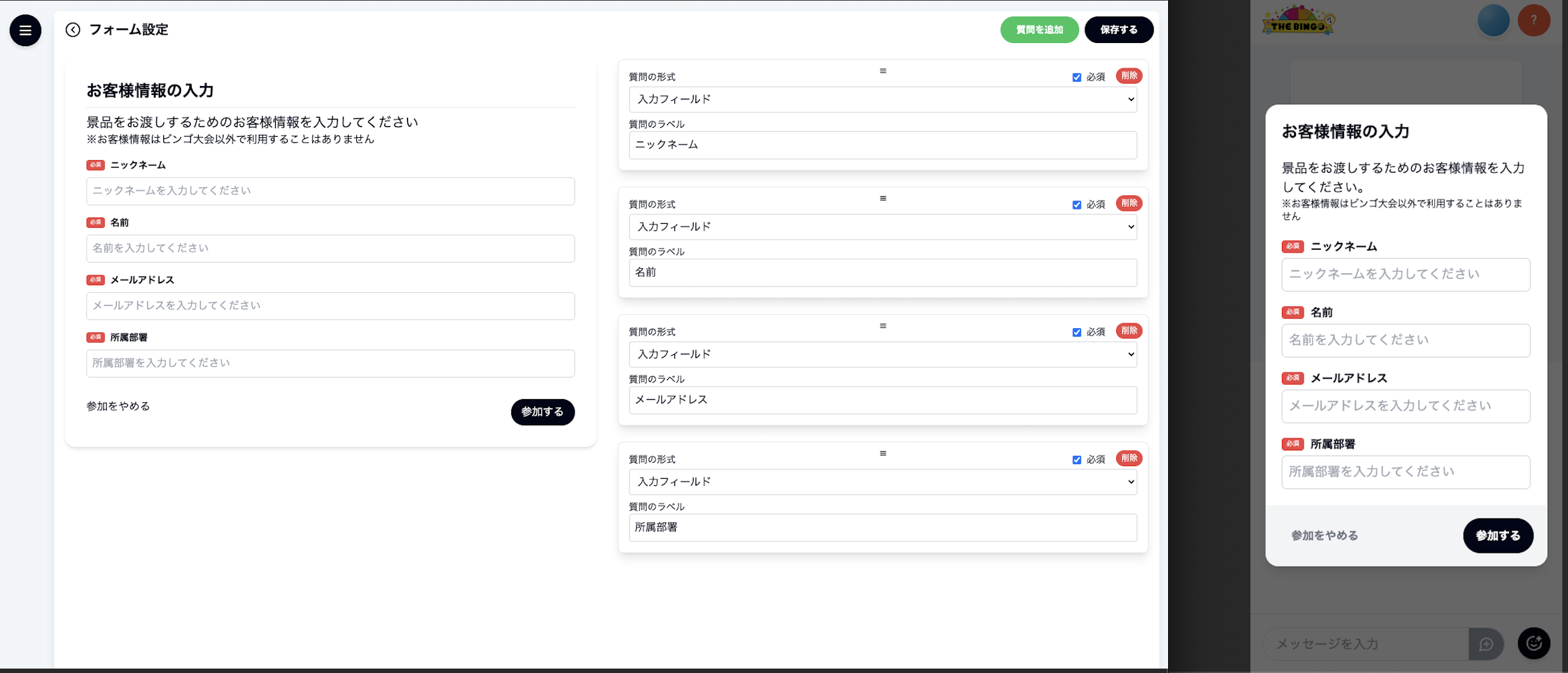This screenshot has width=1568, height=673.
Task: Click the help question mark icon
Action: click(1533, 20)
